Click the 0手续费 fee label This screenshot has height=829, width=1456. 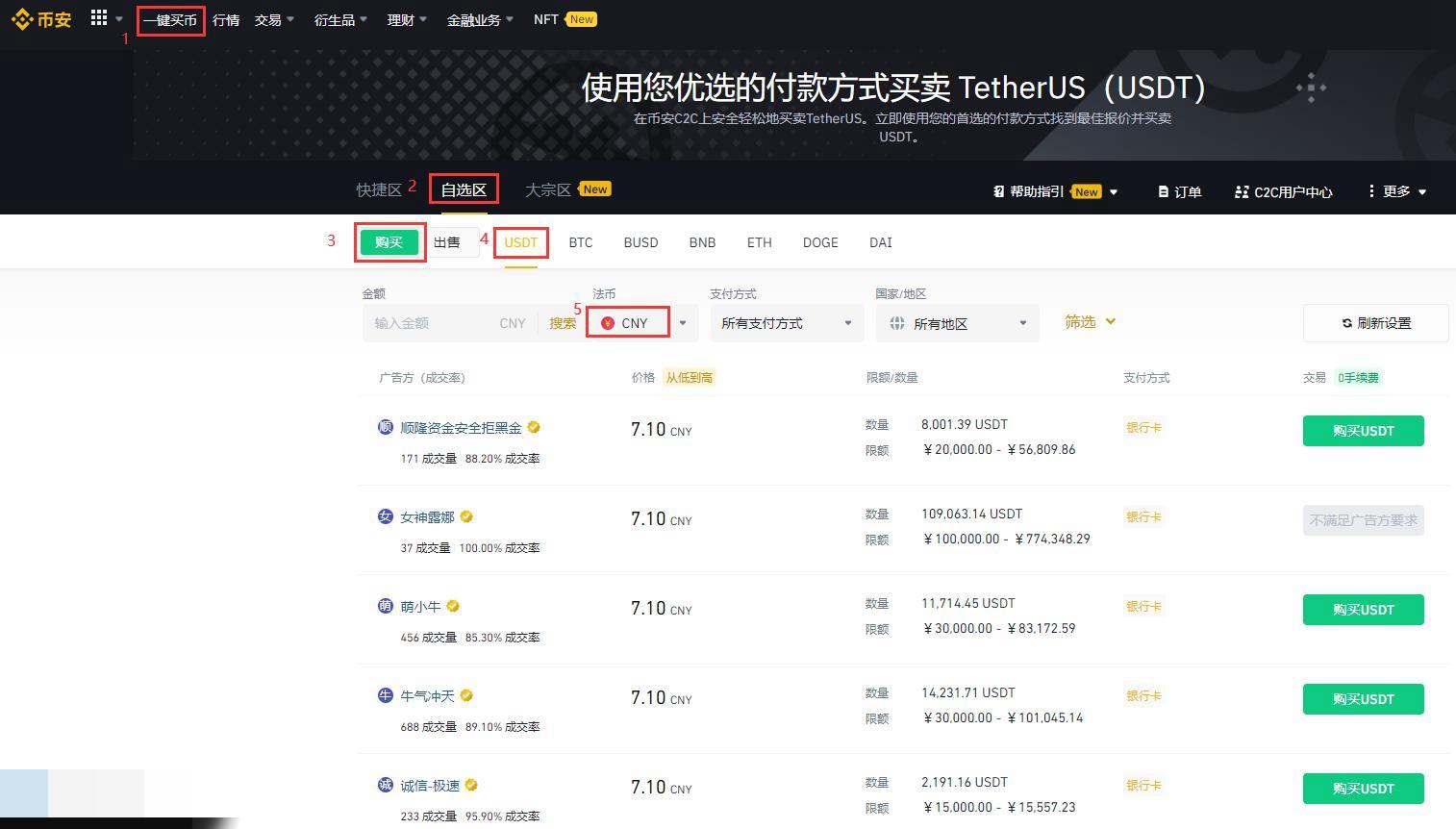pos(1358,377)
